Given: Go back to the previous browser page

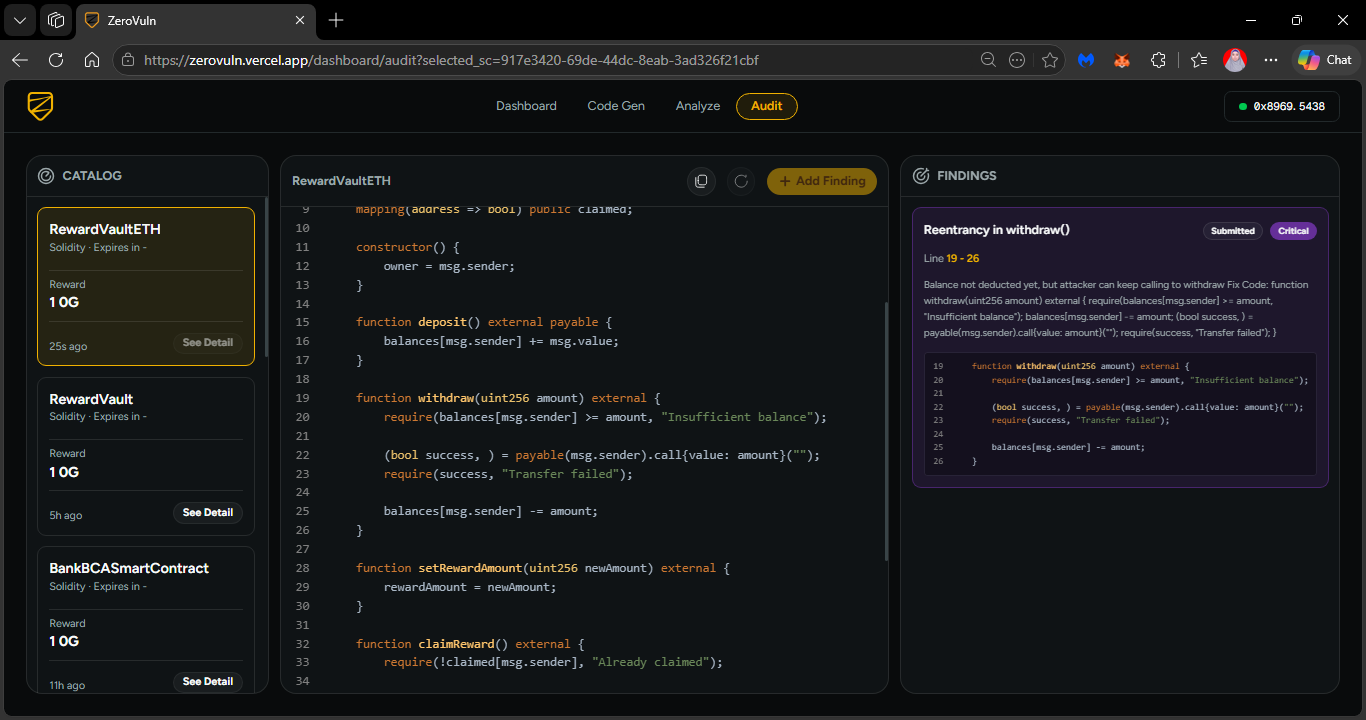Looking at the screenshot, I should click(x=20, y=60).
